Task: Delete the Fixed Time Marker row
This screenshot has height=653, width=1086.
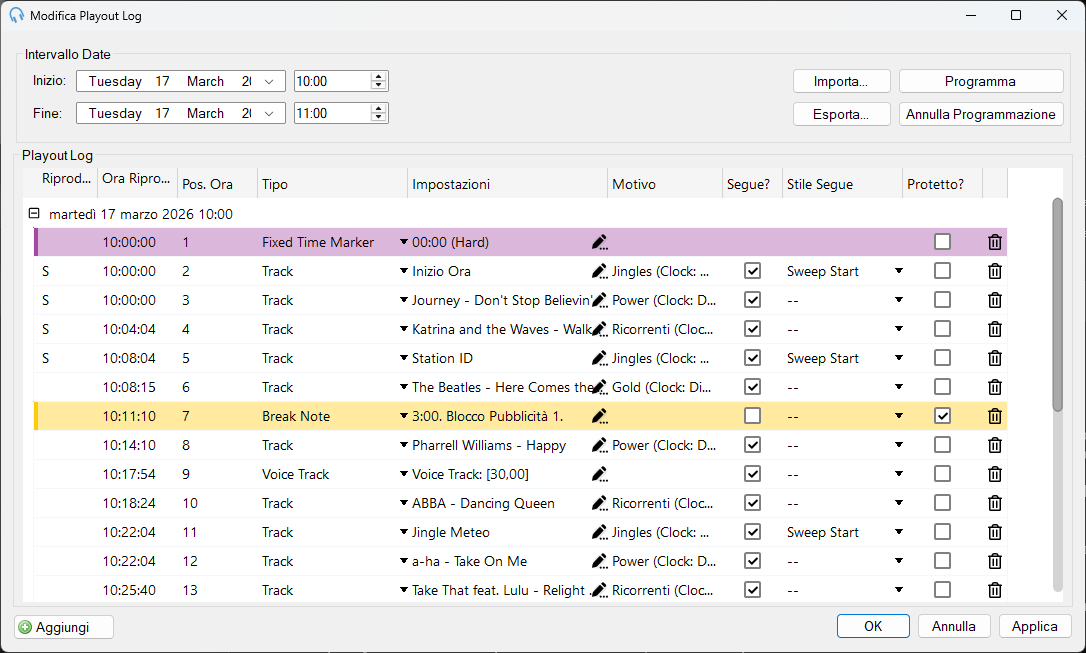Action: (995, 242)
